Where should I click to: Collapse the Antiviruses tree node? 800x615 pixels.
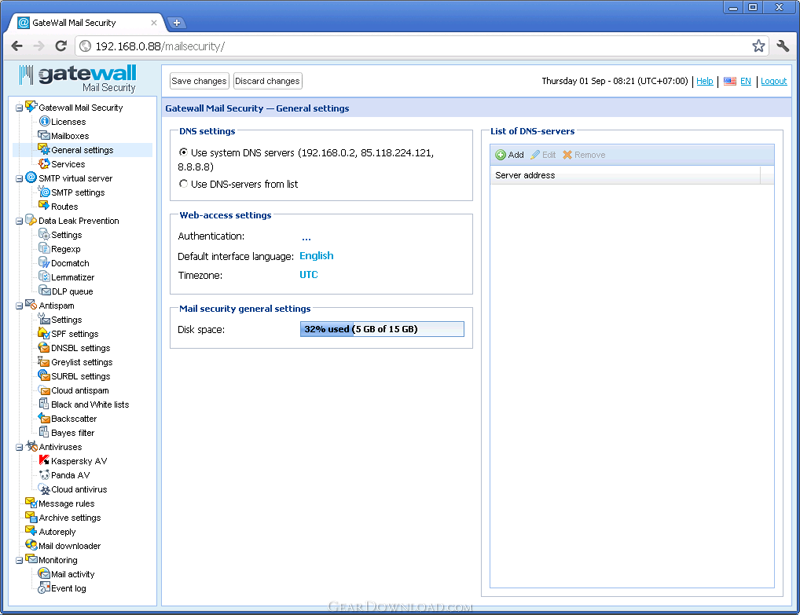click(19, 447)
